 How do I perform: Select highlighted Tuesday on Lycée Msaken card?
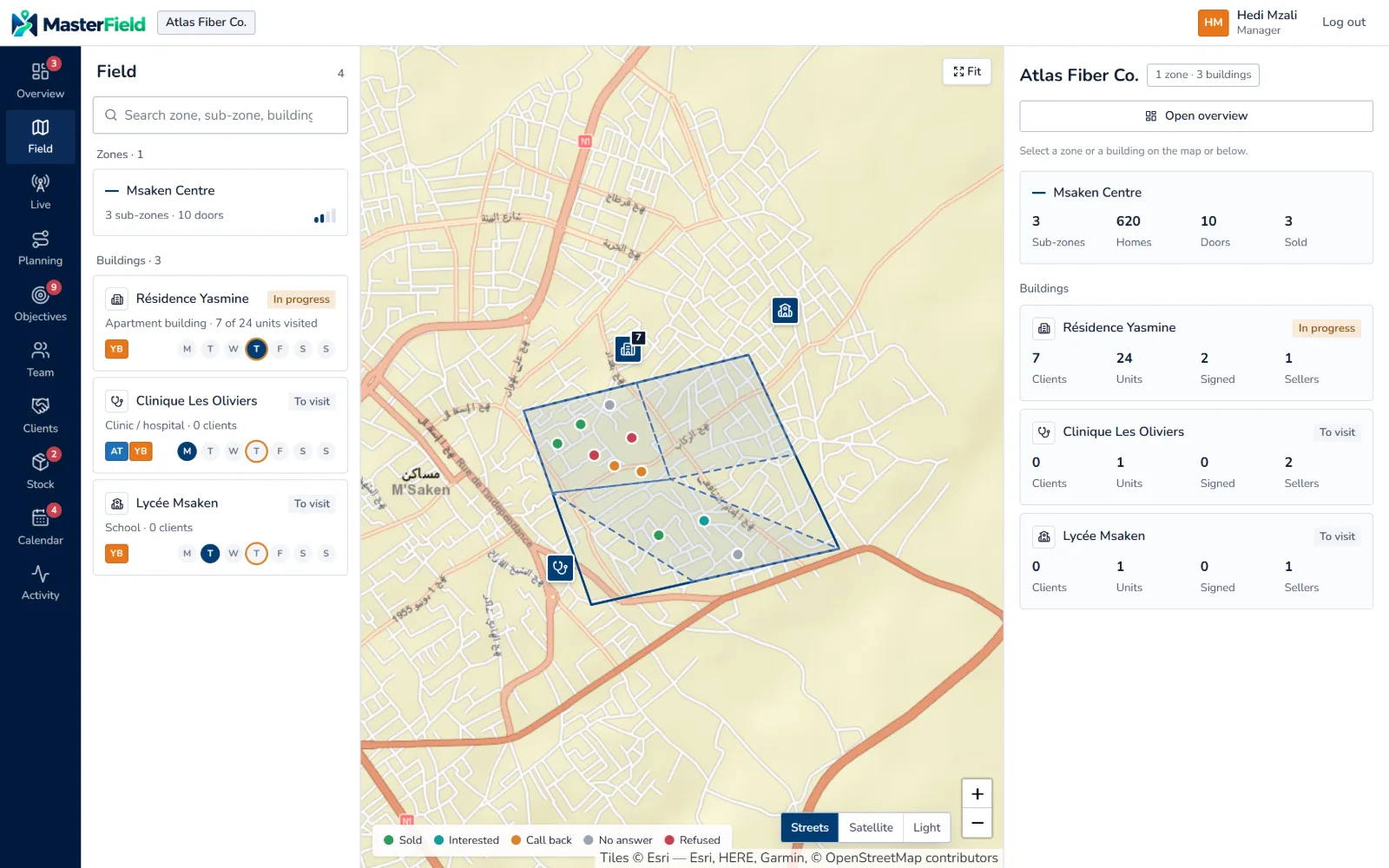210,553
